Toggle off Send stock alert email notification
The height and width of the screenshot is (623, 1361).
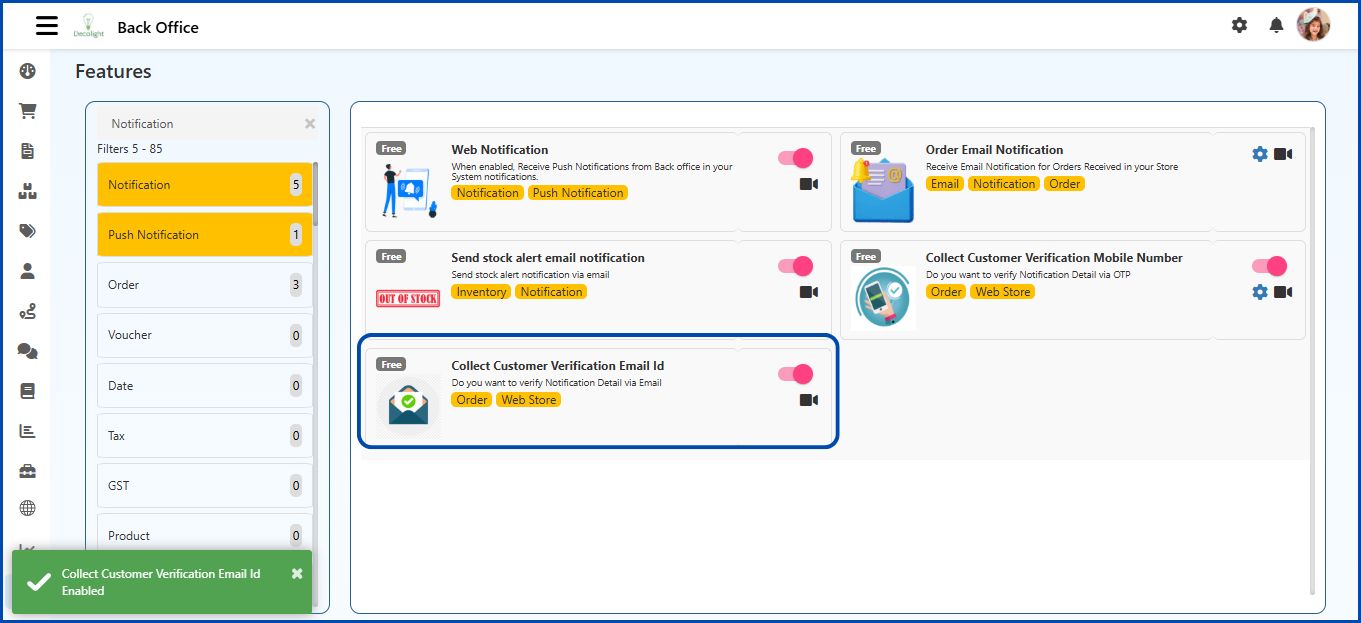pos(795,265)
